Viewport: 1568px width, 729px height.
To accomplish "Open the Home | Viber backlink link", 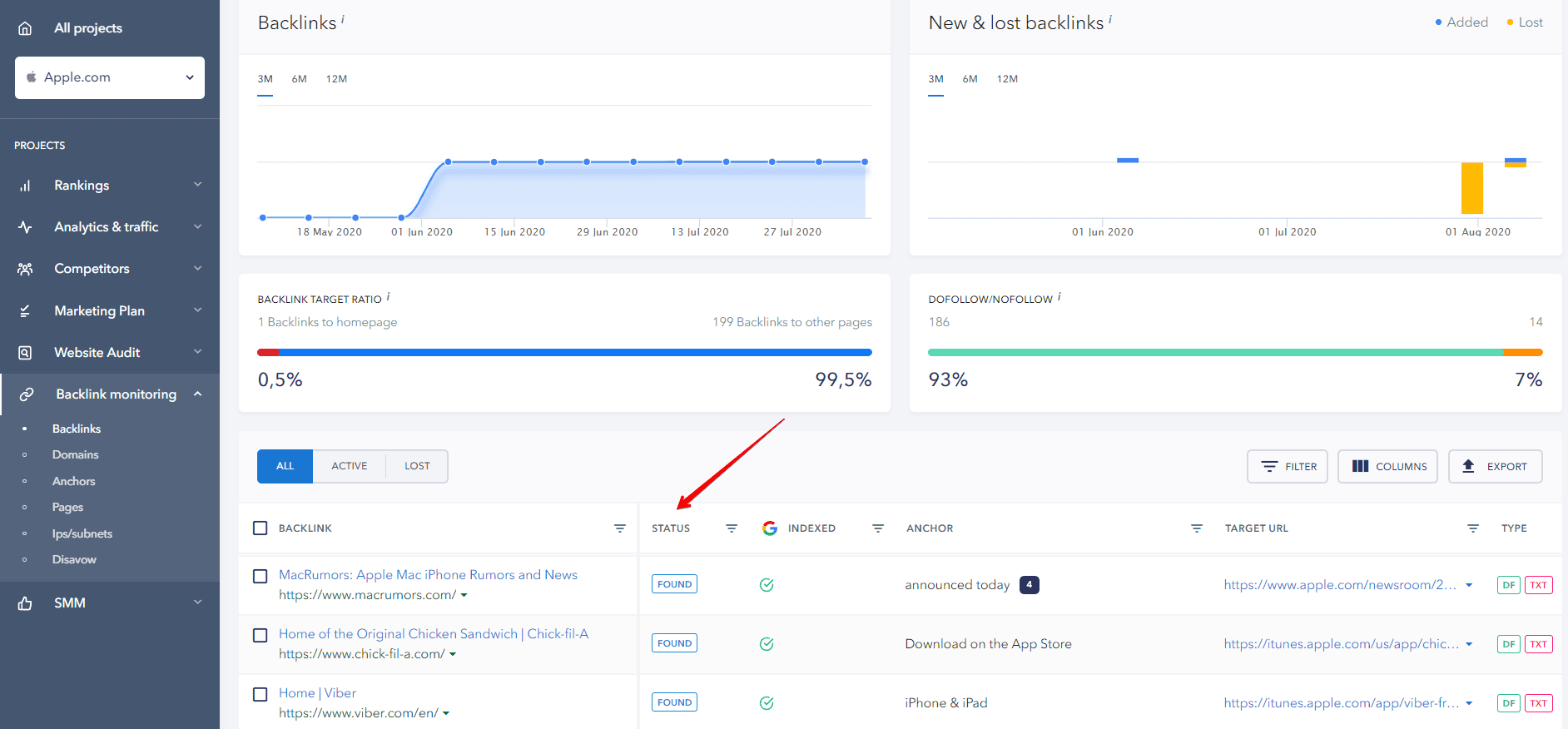I will point(317,693).
